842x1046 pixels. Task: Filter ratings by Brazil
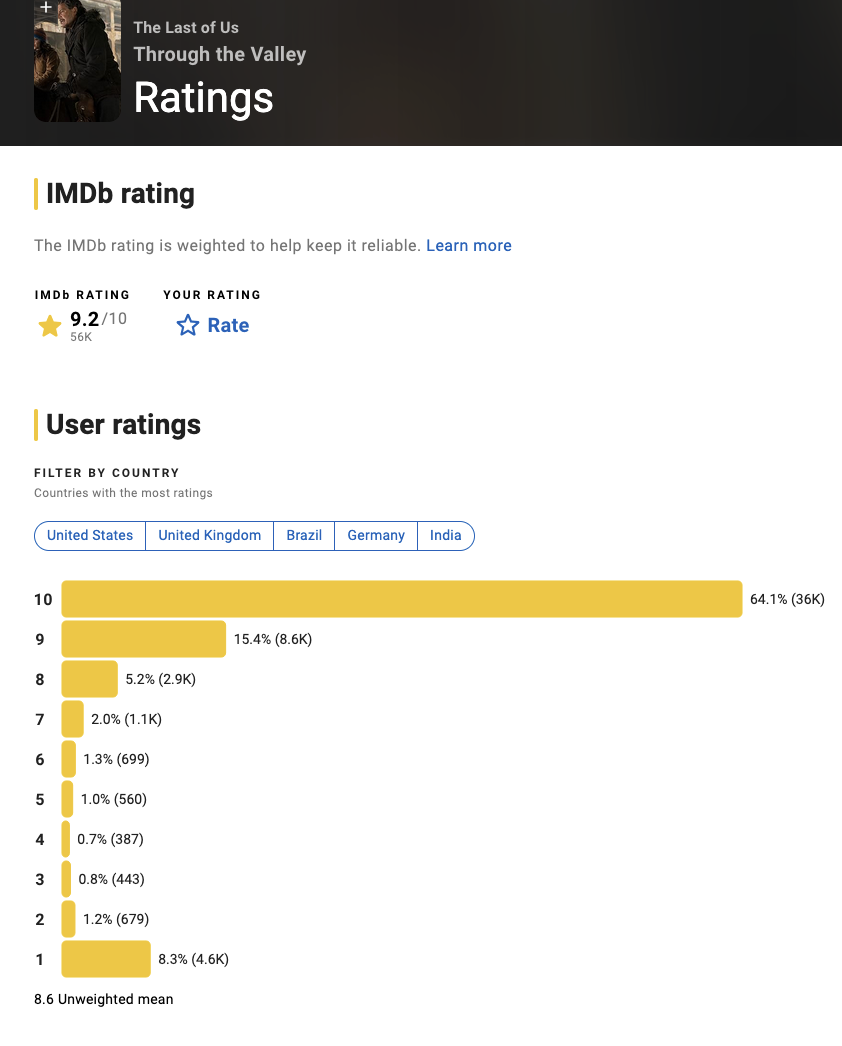pos(304,536)
